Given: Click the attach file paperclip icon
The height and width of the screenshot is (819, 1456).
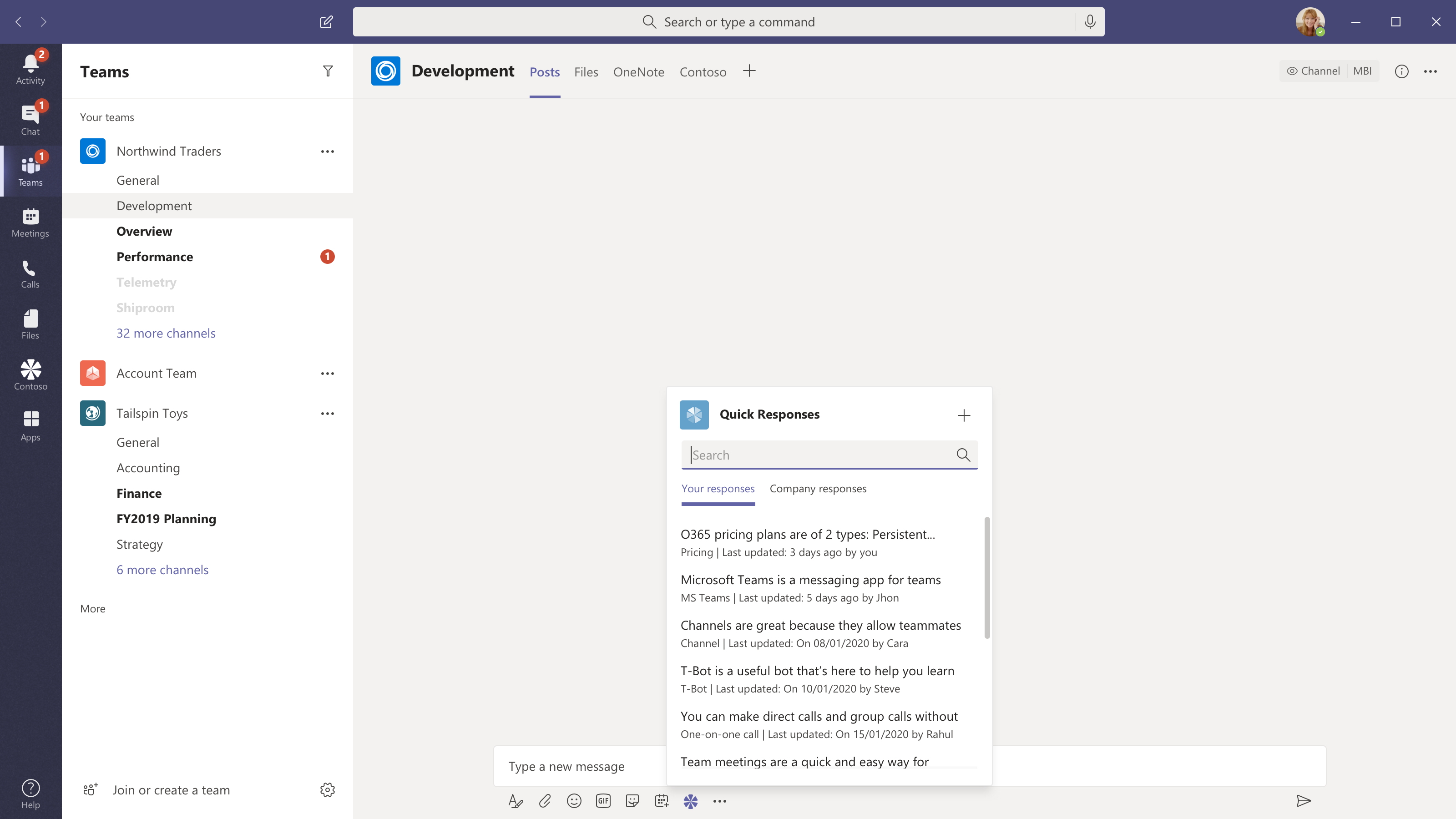Looking at the screenshot, I should point(545,801).
